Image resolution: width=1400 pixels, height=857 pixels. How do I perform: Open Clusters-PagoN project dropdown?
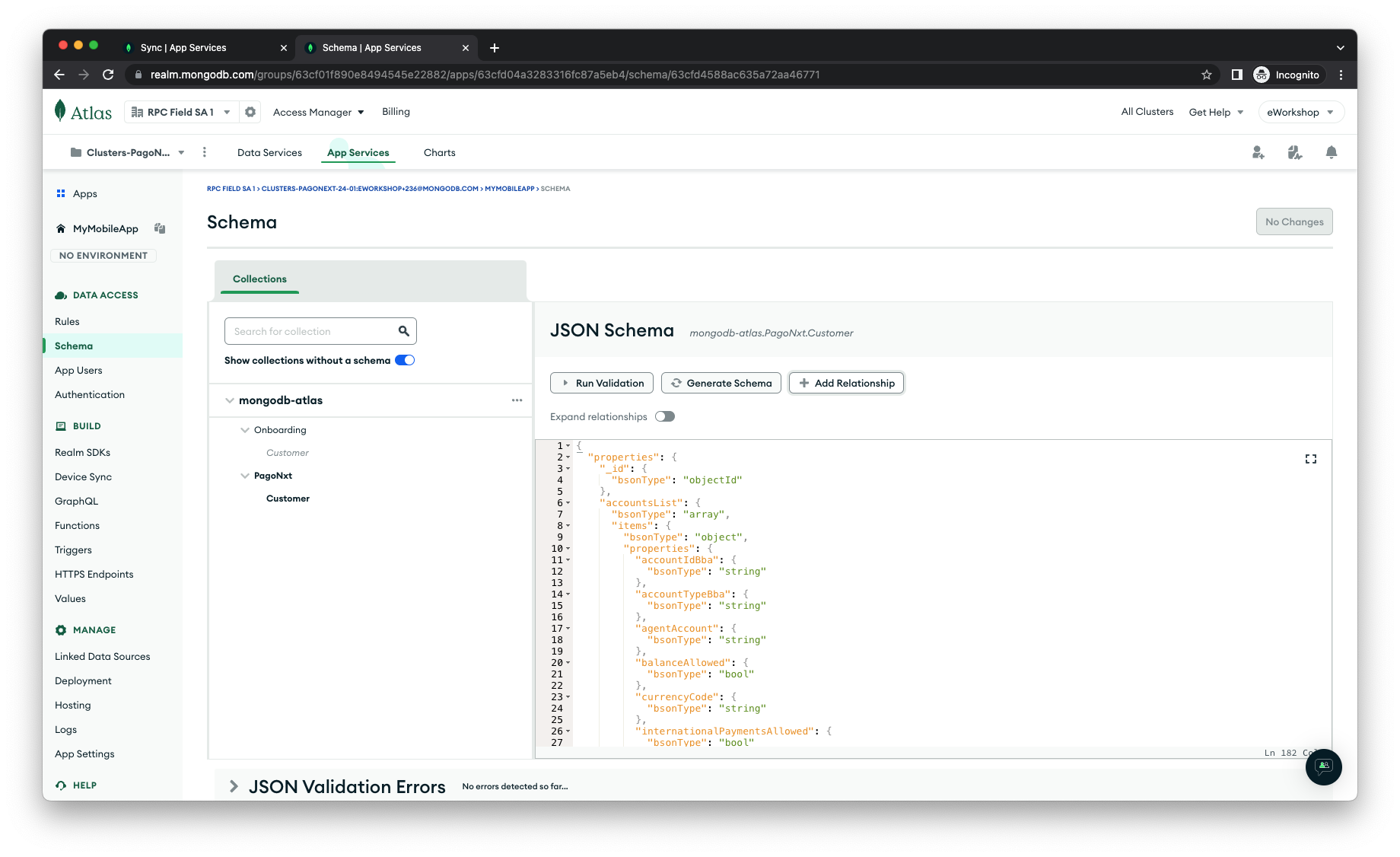(128, 152)
